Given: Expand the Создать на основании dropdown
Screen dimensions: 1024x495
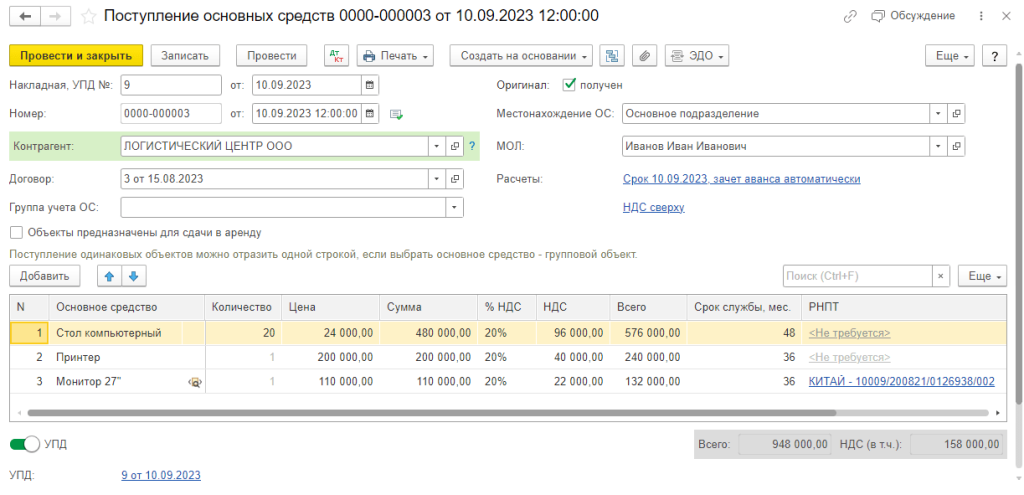Looking at the screenshot, I should point(521,56).
